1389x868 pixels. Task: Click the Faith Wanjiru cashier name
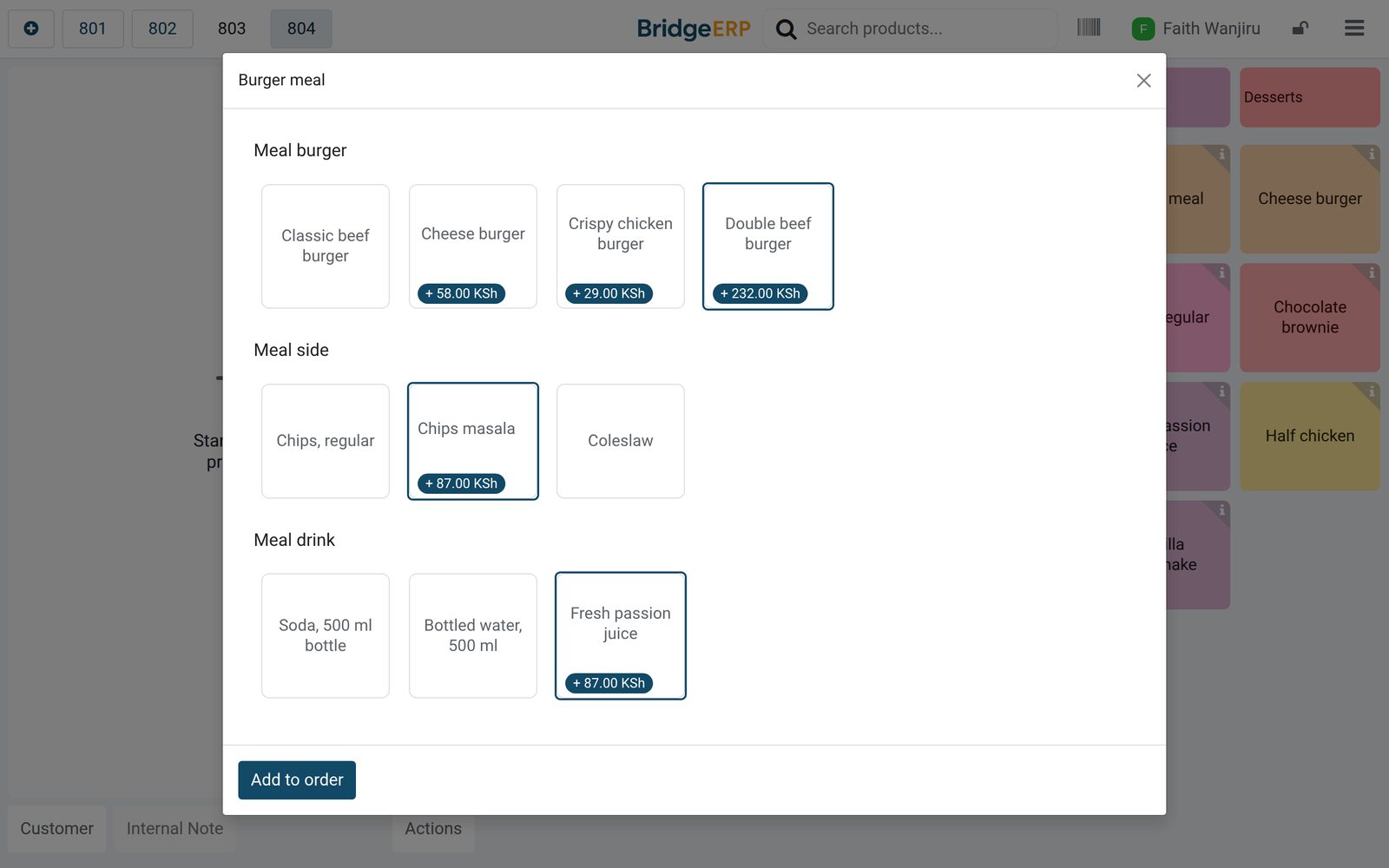(x=1211, y=29)
